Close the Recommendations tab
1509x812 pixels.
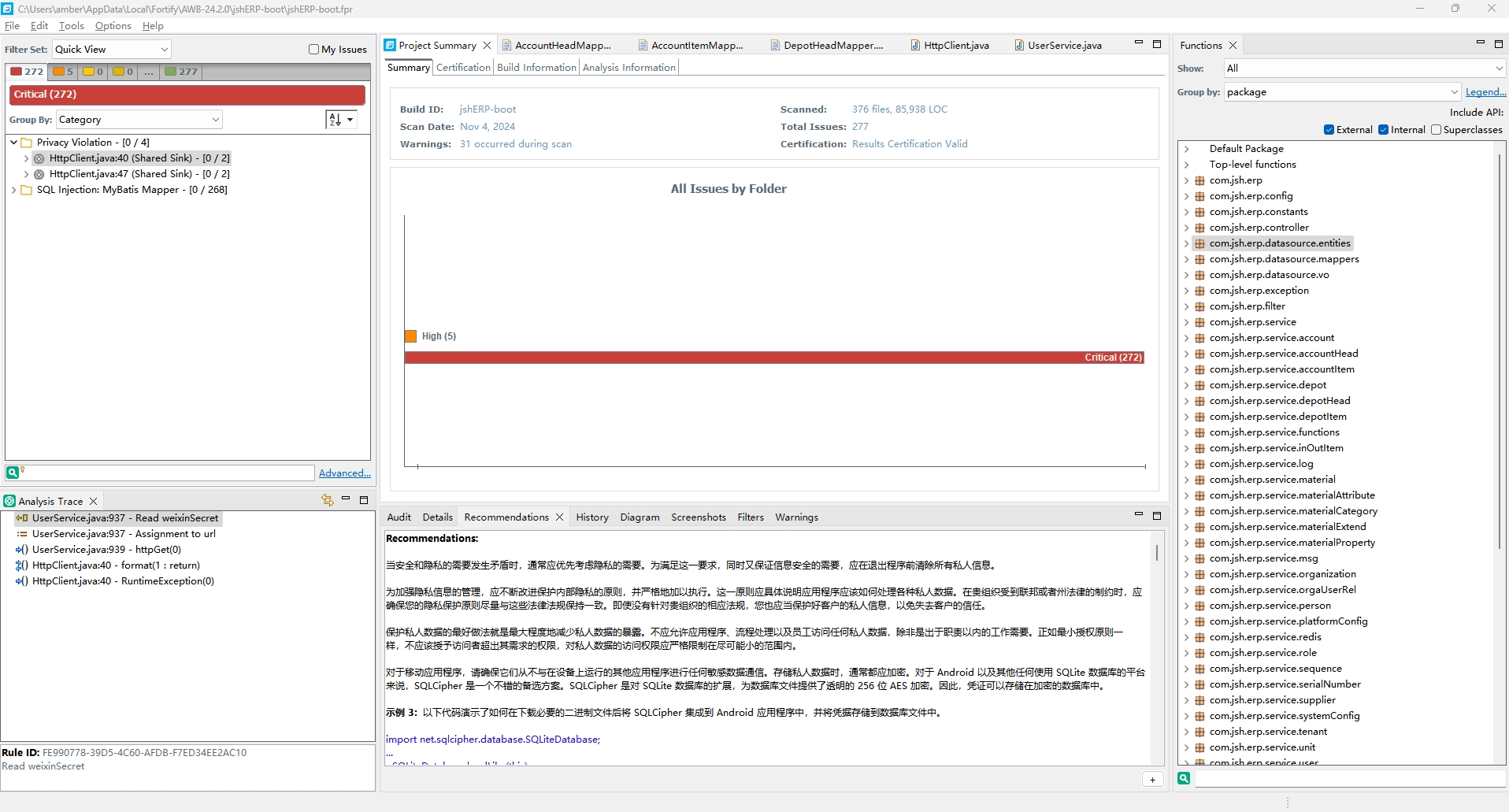pos(560,517)
